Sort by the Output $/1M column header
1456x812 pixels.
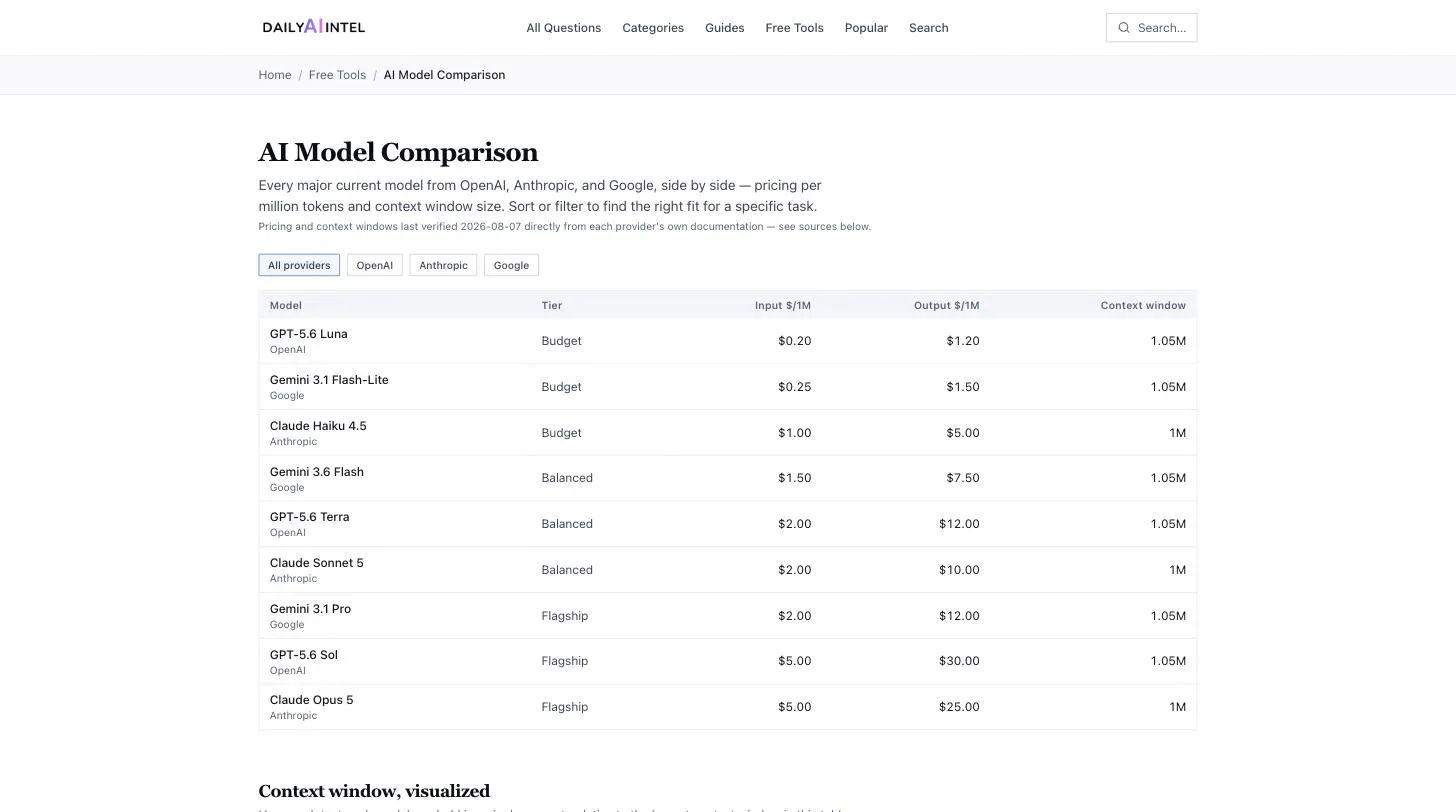[947, 306]
